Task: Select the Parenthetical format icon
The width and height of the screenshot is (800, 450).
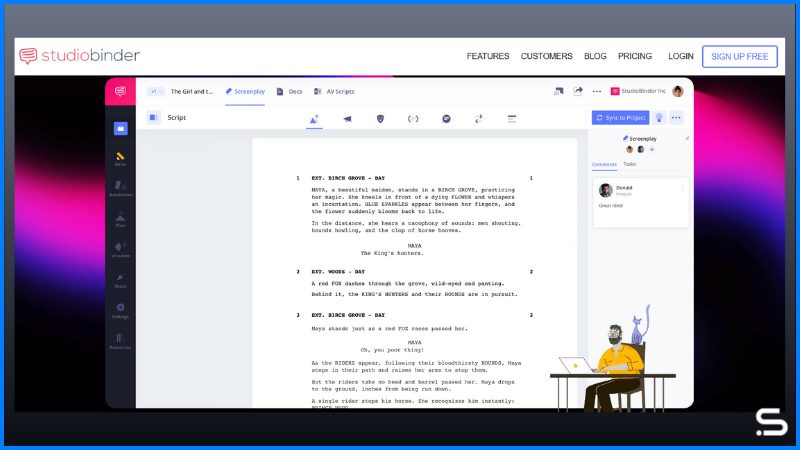Action: click(x=413, y=119)
